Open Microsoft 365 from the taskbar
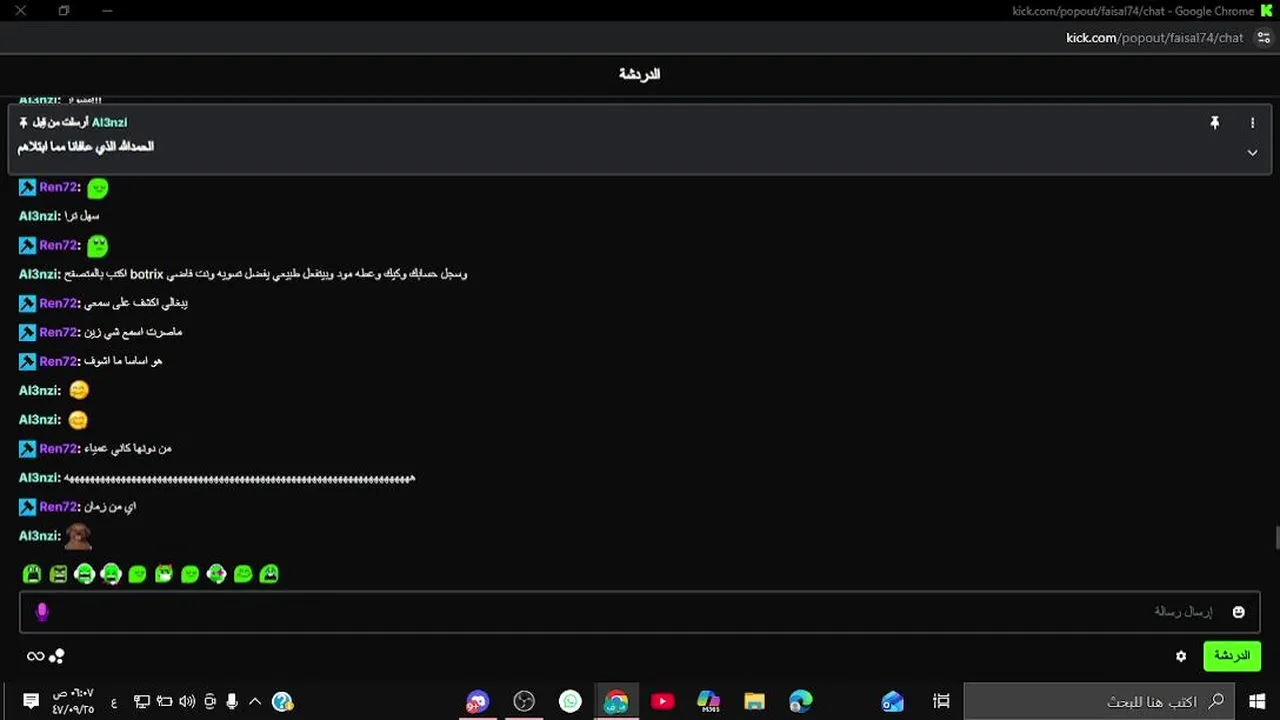The image size is (1280, 720). (708, 701)
